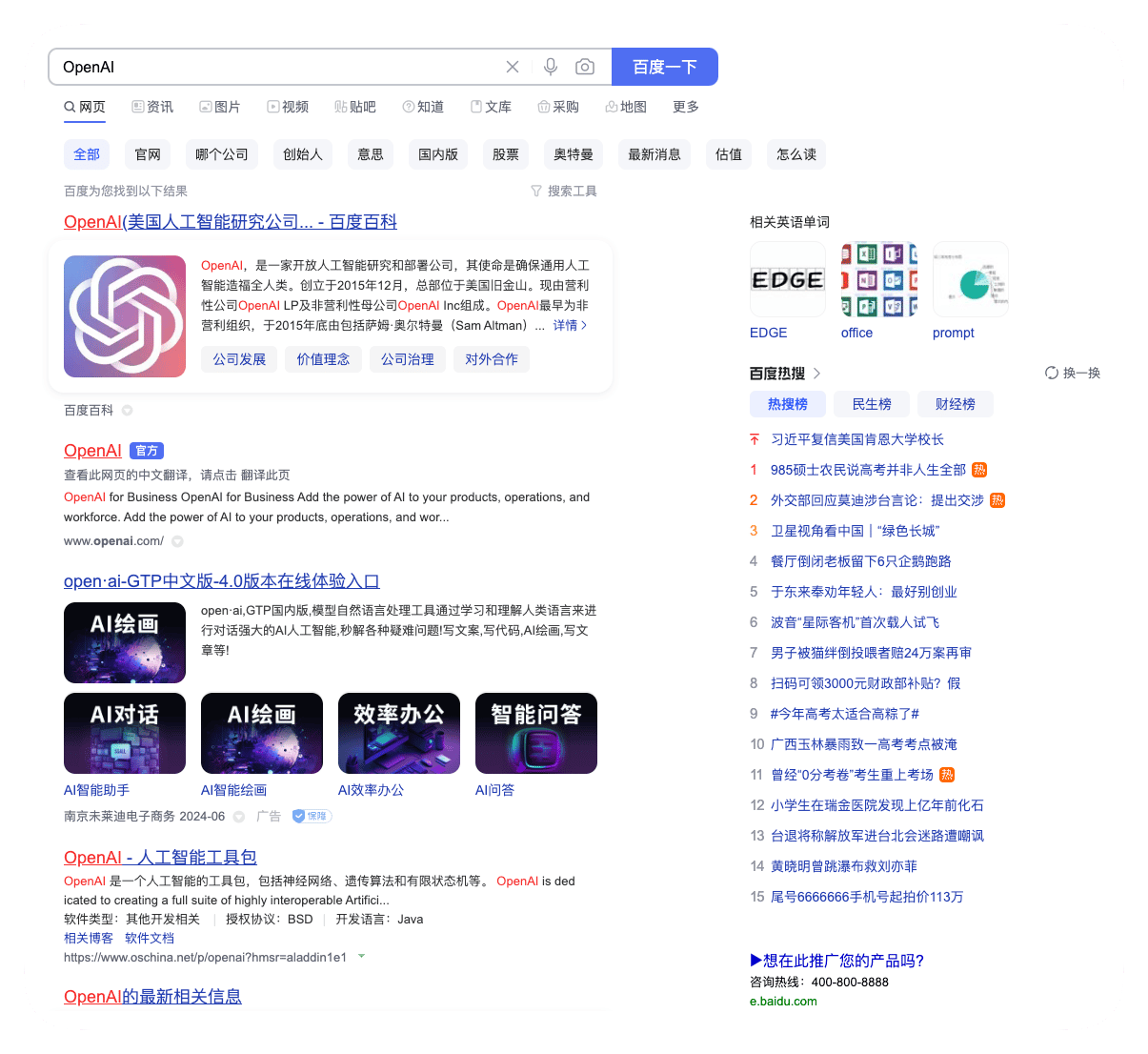Filter results by 创始人

click(x=303, y=154)
